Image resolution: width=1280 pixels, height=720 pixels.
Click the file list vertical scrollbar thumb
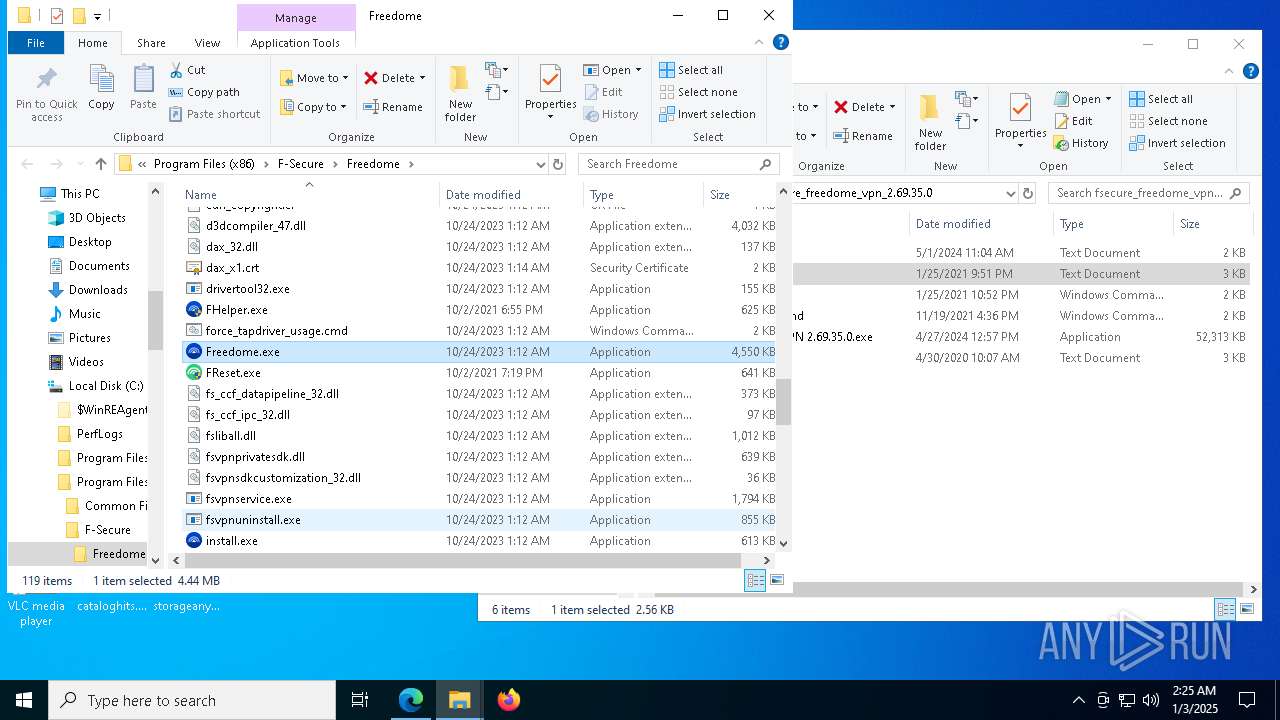tap(784, 402)
